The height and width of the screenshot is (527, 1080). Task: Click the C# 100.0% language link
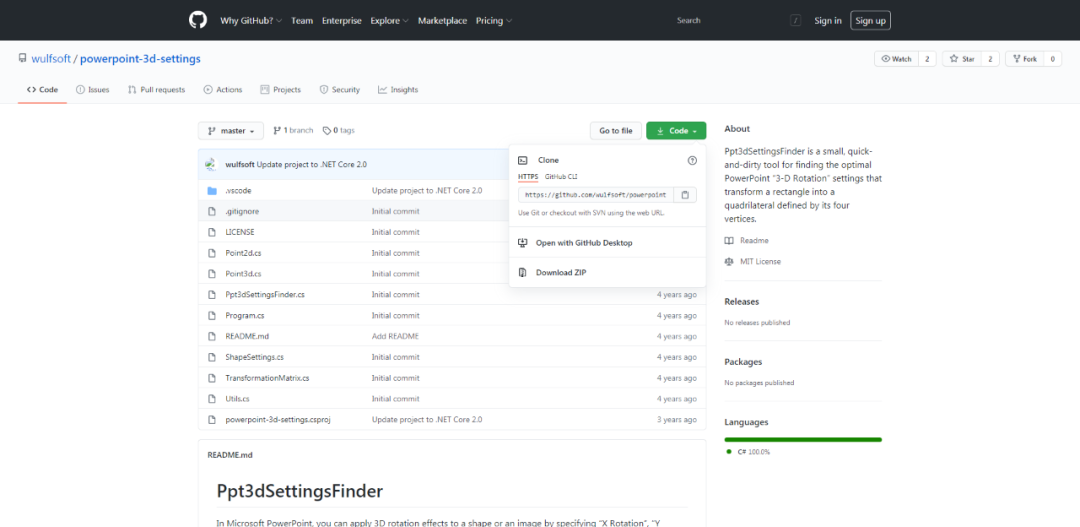pyautogui.click(x=748, y=452)
